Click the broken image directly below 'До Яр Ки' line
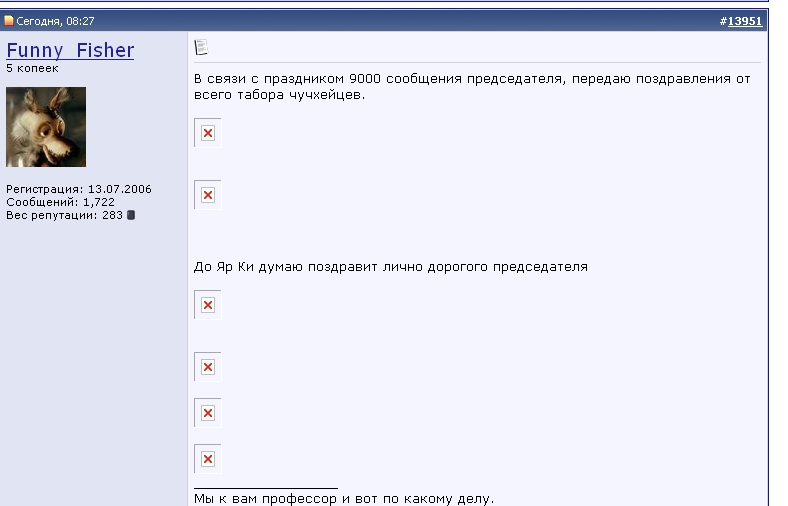The width and height of the screenshot is (788, 506). (x=208, y=305)
